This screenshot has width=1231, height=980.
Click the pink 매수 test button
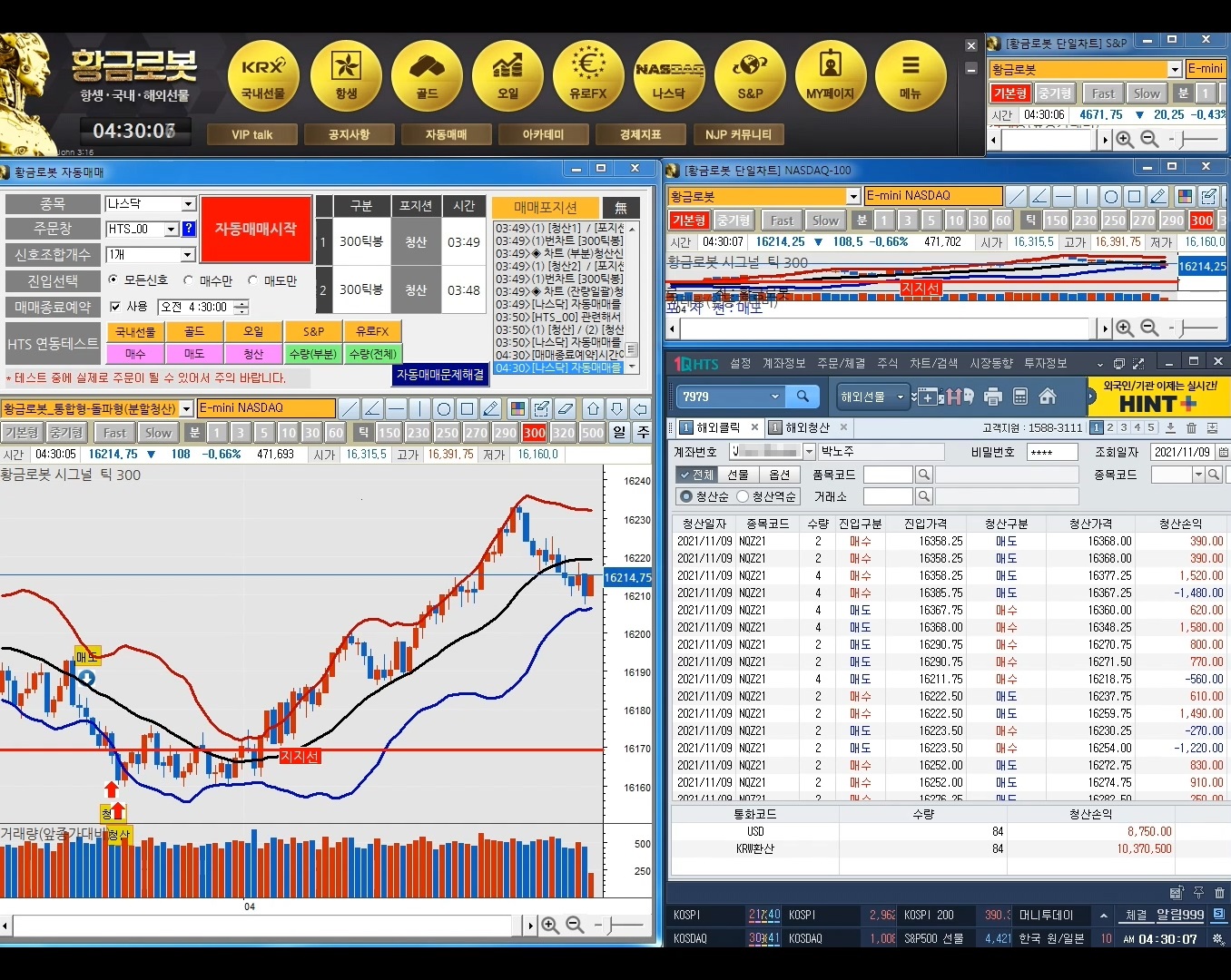[x=135, y=354]
